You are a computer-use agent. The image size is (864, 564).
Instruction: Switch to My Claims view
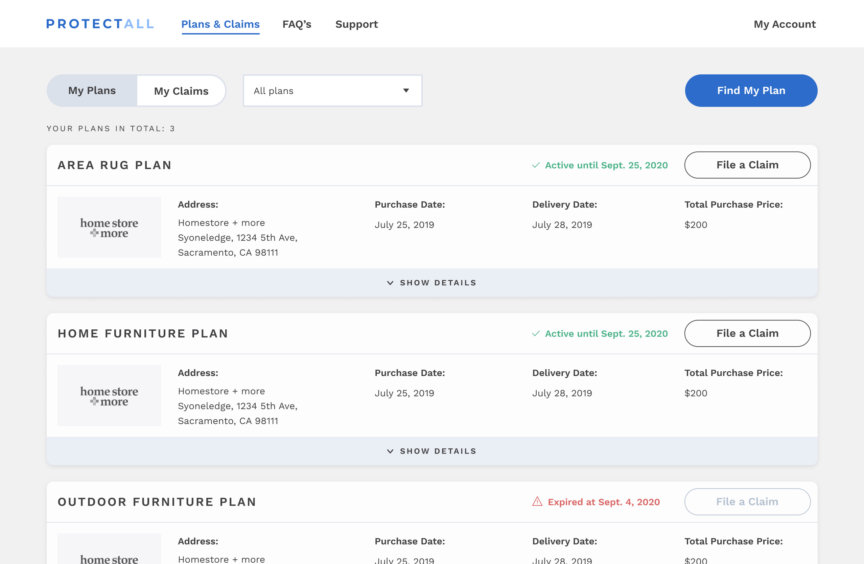point(181,91)
